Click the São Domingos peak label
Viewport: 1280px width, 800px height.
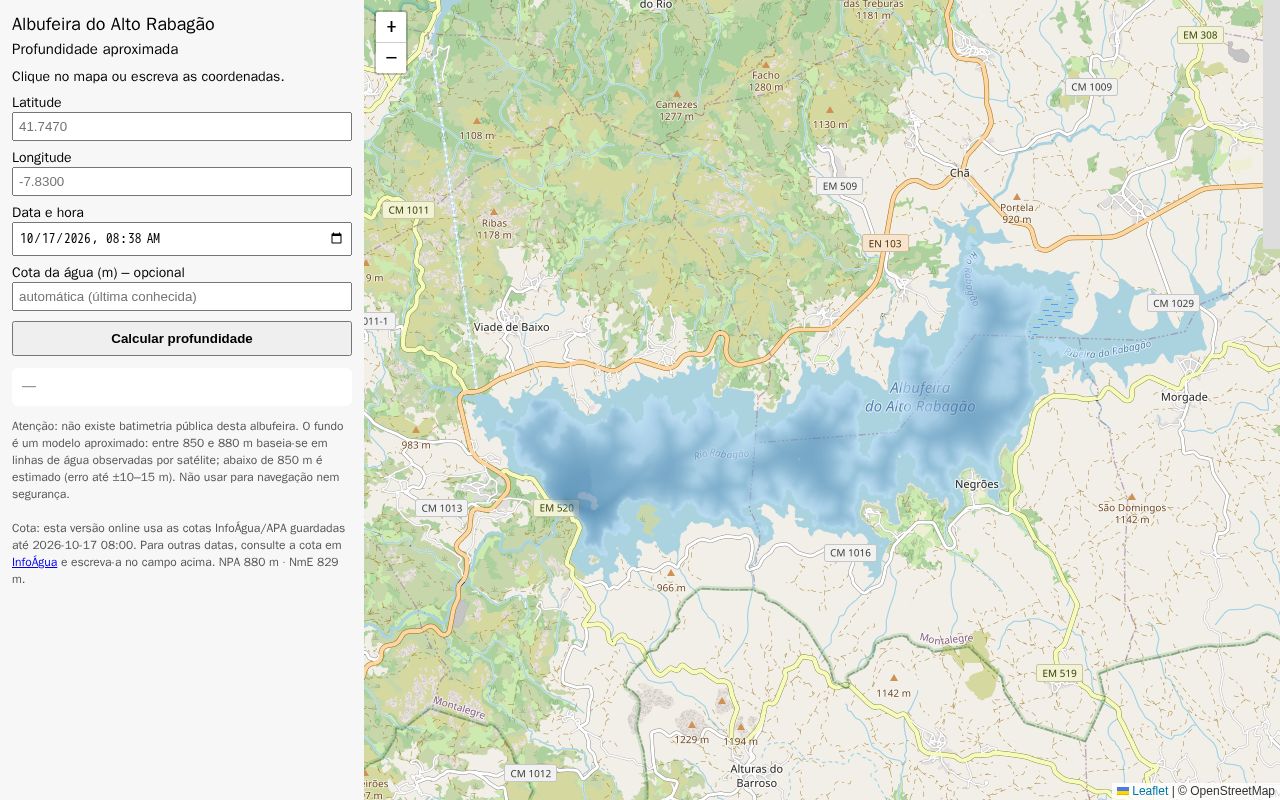[x=1132, y=513]
